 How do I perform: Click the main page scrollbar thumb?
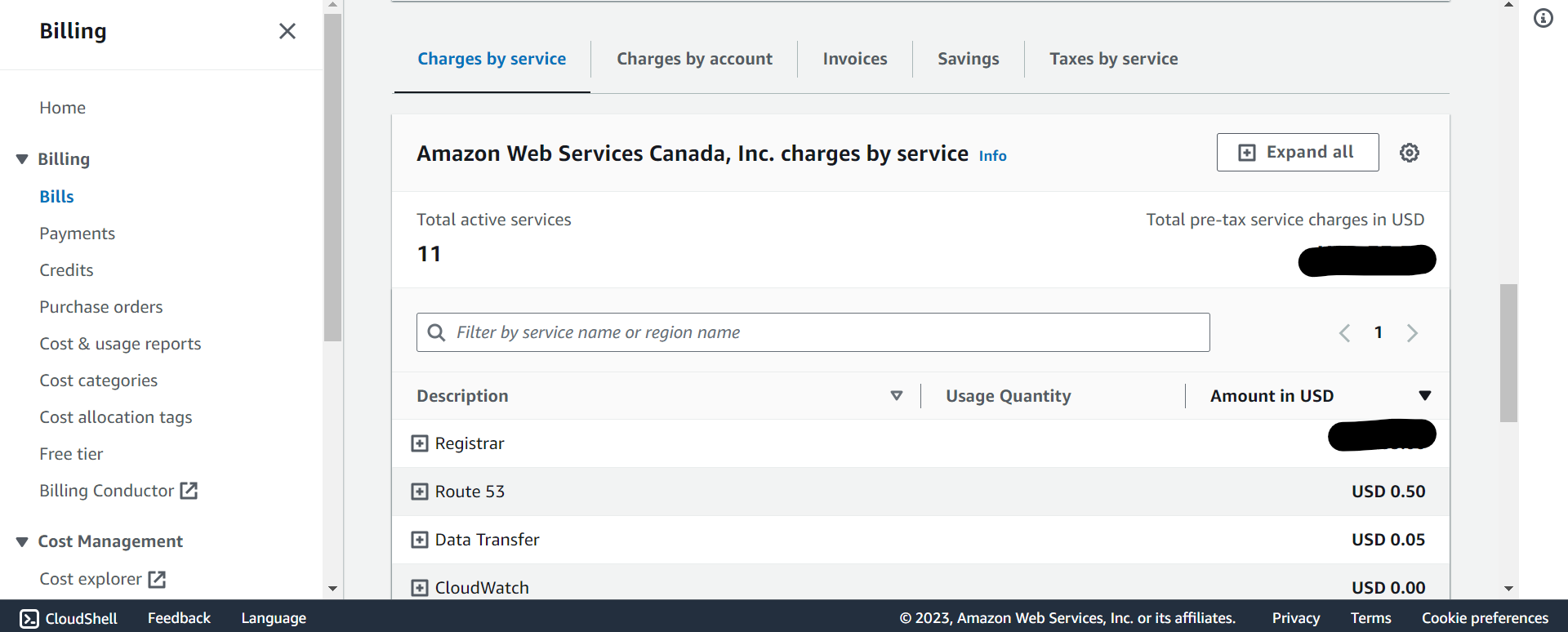click(1508, 353)
